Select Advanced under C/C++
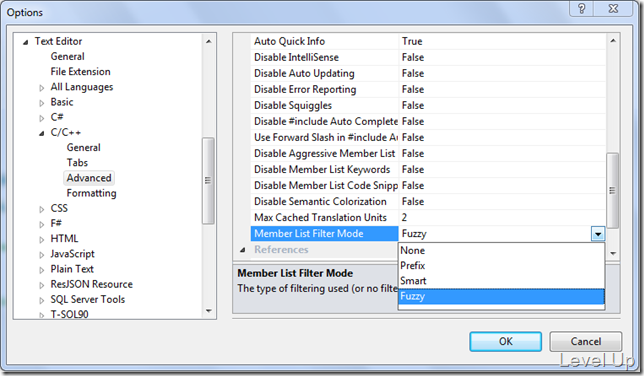 coord(89,178)
